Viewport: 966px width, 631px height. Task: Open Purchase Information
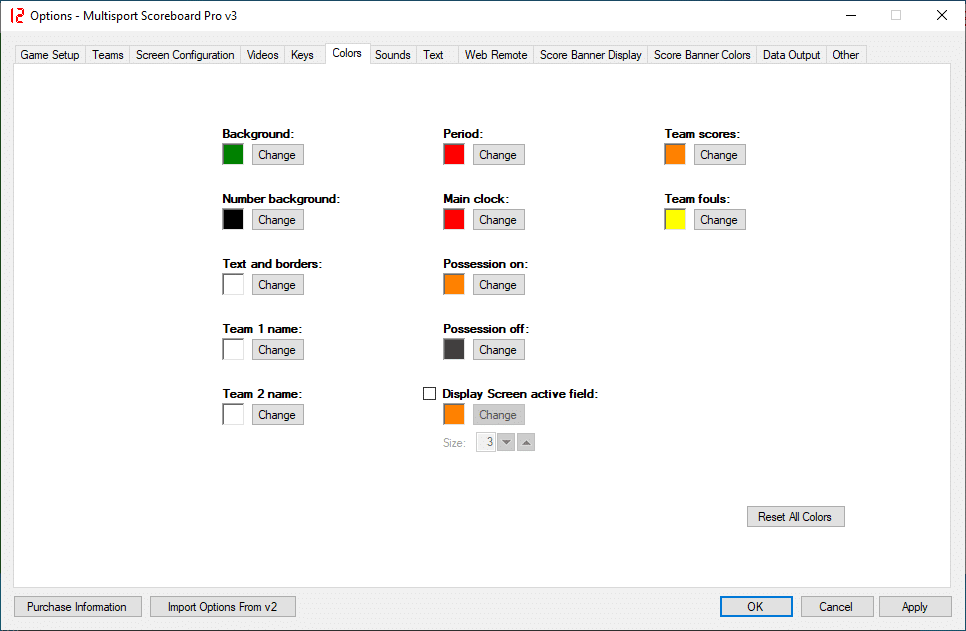(77, 607)
